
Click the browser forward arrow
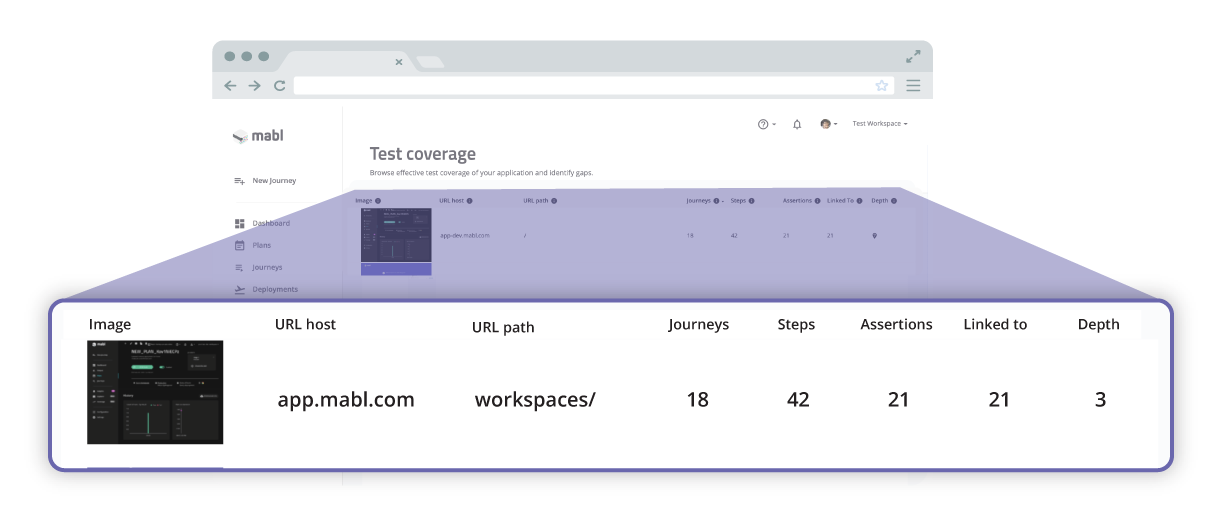tap(254, 86)
